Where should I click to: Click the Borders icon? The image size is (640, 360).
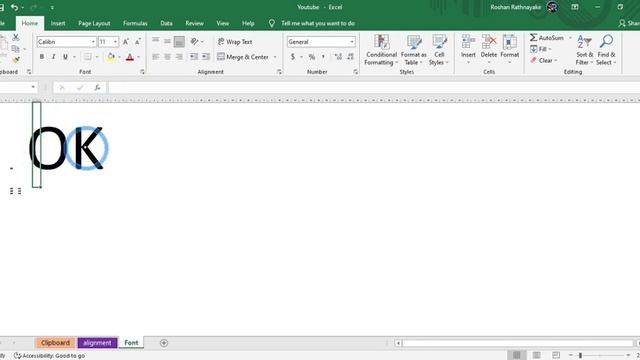coord(87,57)
